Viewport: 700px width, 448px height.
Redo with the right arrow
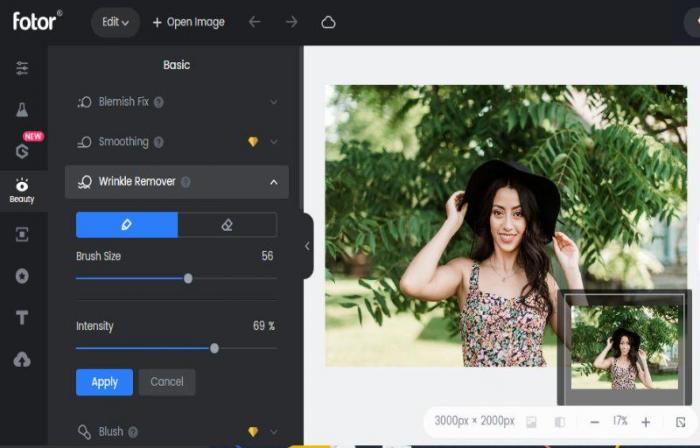(x=292, y=22)
